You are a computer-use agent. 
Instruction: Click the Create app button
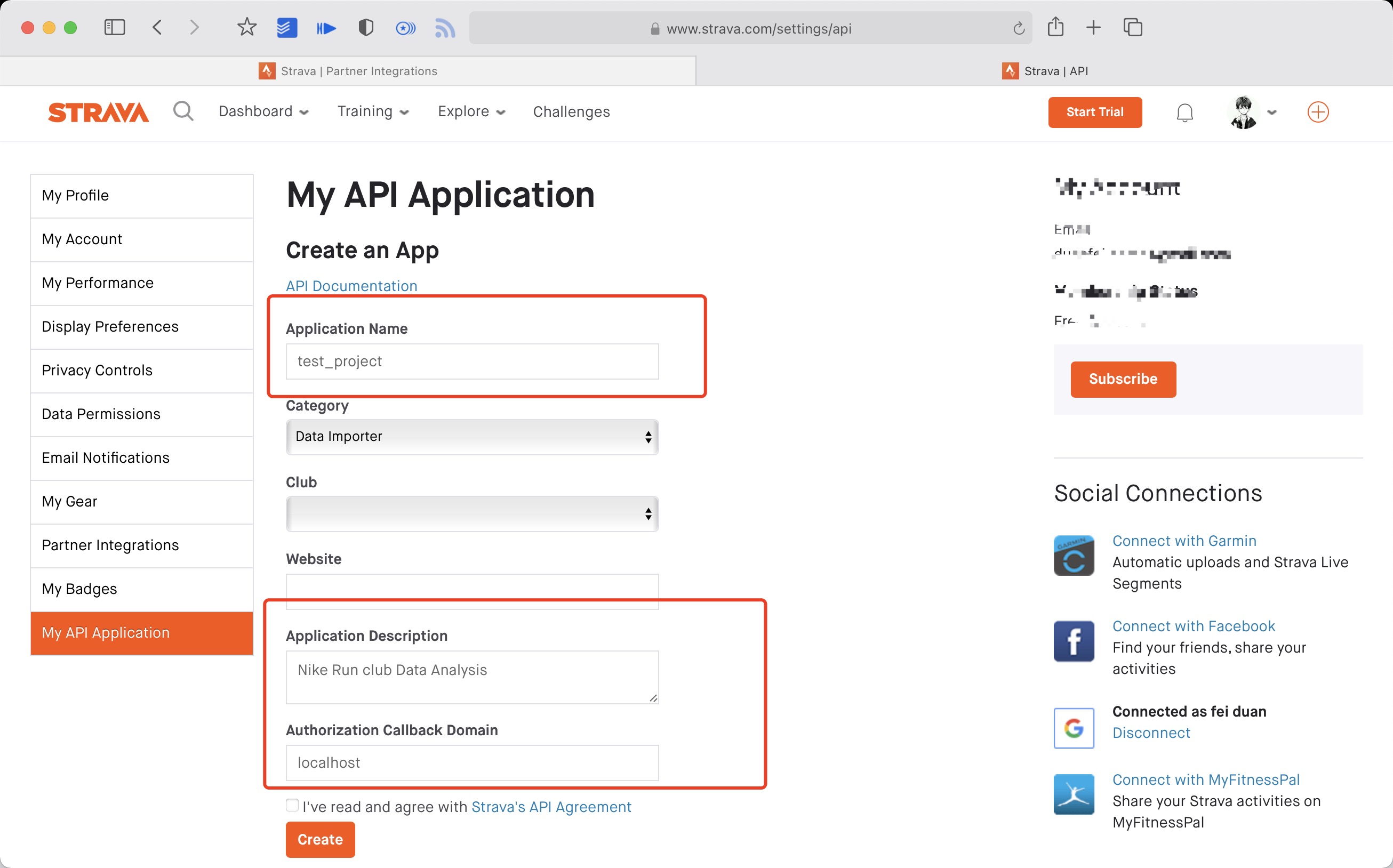pos(319,839)
